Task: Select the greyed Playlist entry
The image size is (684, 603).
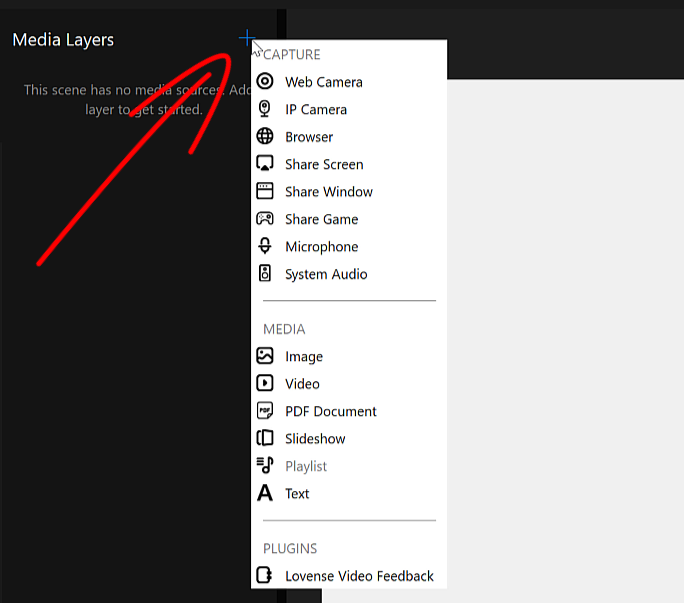Action: click(x=349, y=466)
